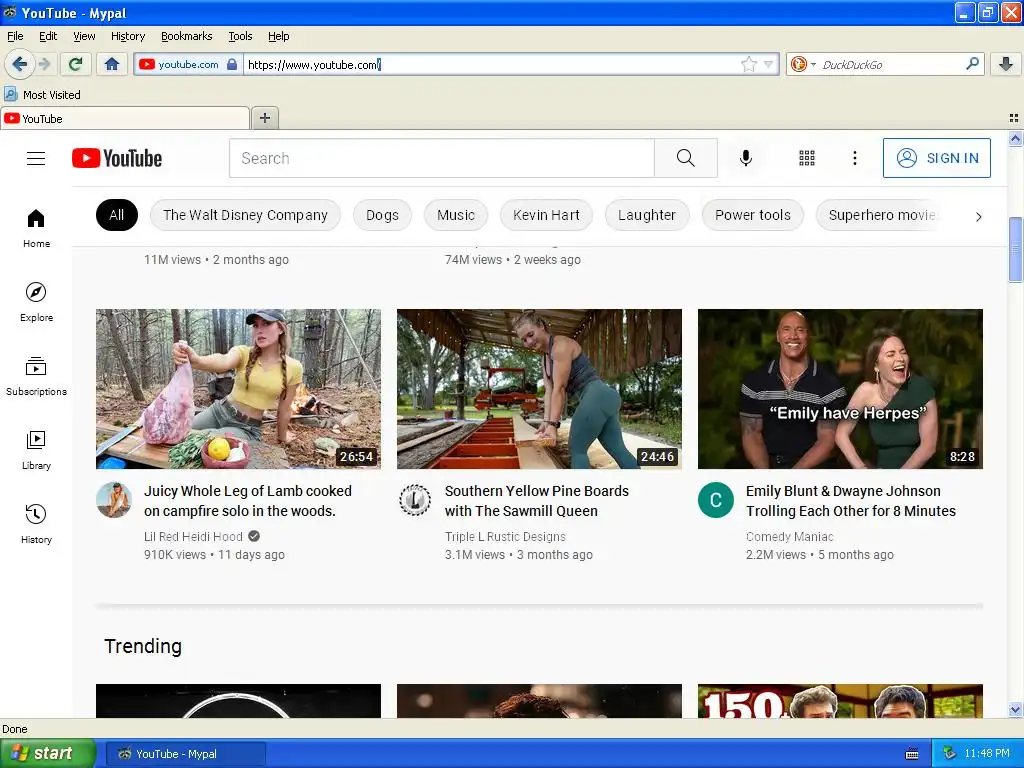Open Triple L Rustic Designs channel name
The image size is (1024, 768).
pyautogui.click(x=505, y=537)
